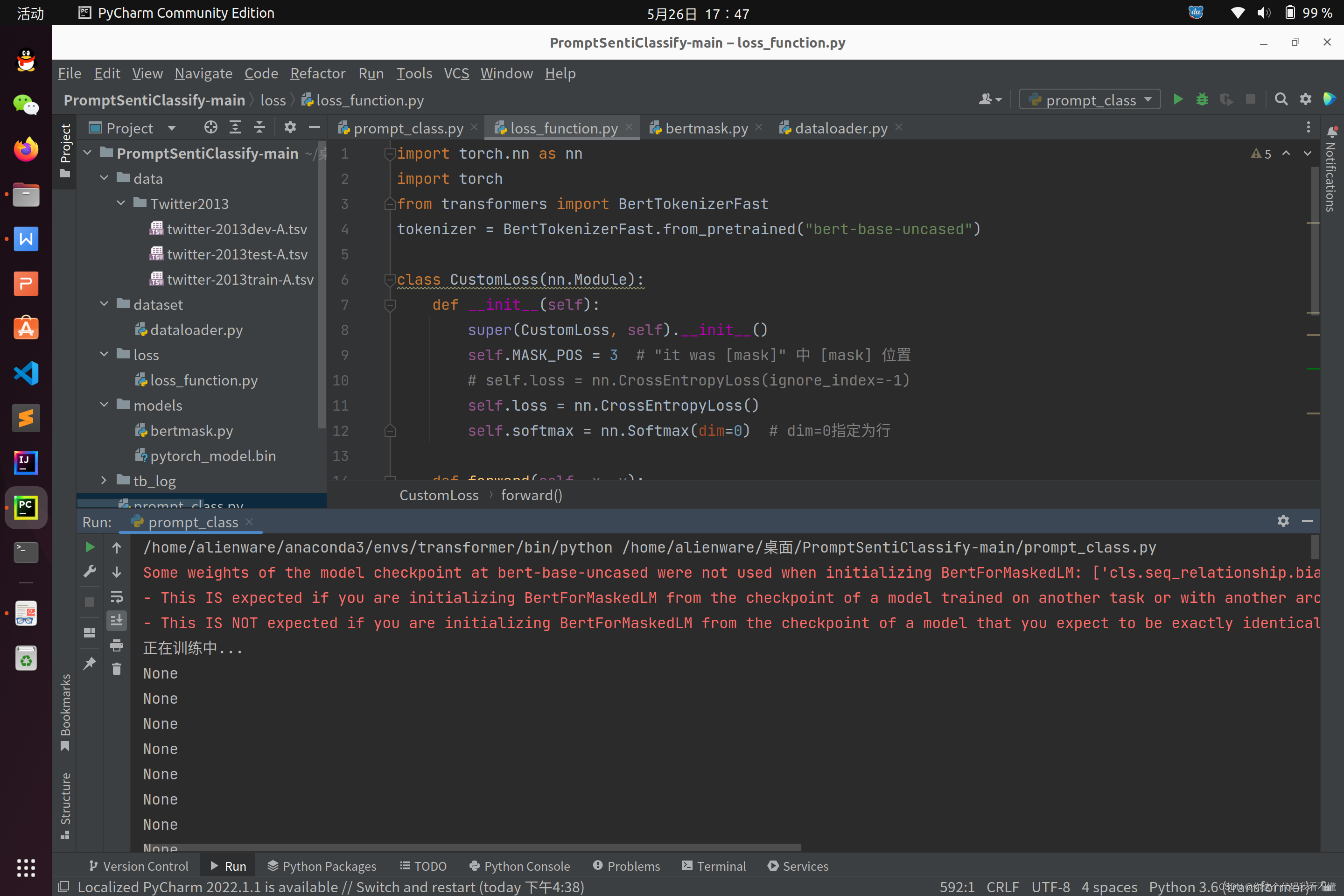Toggle soft-wrap in Run console
Image resolution: width=1344 pixels, height=896 pixels.
click(117, 597)
